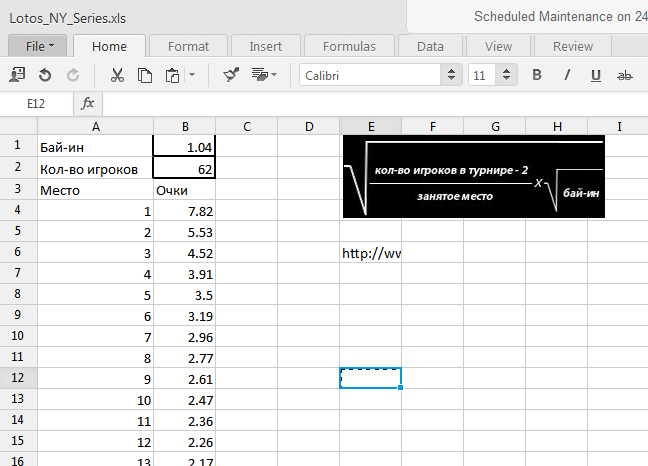Open the File menu
Viewport: 648px width, 466px height.
tap(38, 46)
